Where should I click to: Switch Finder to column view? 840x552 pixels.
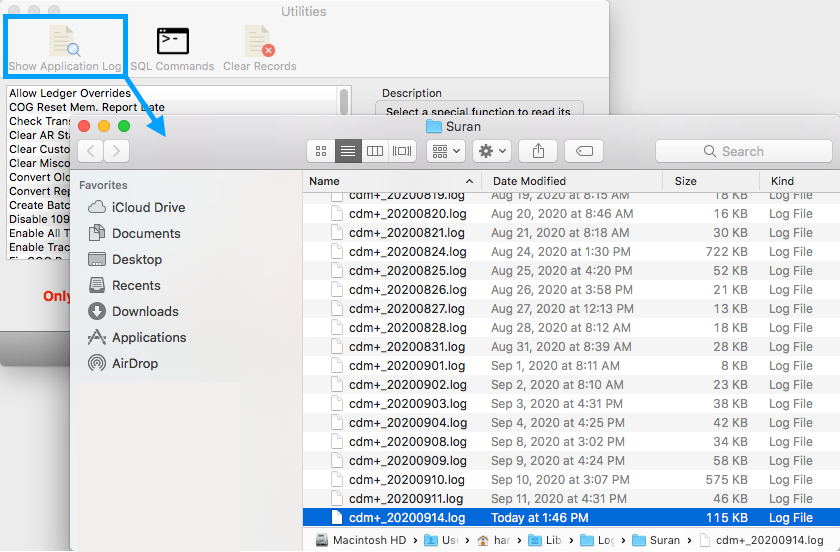coord(375,151)
